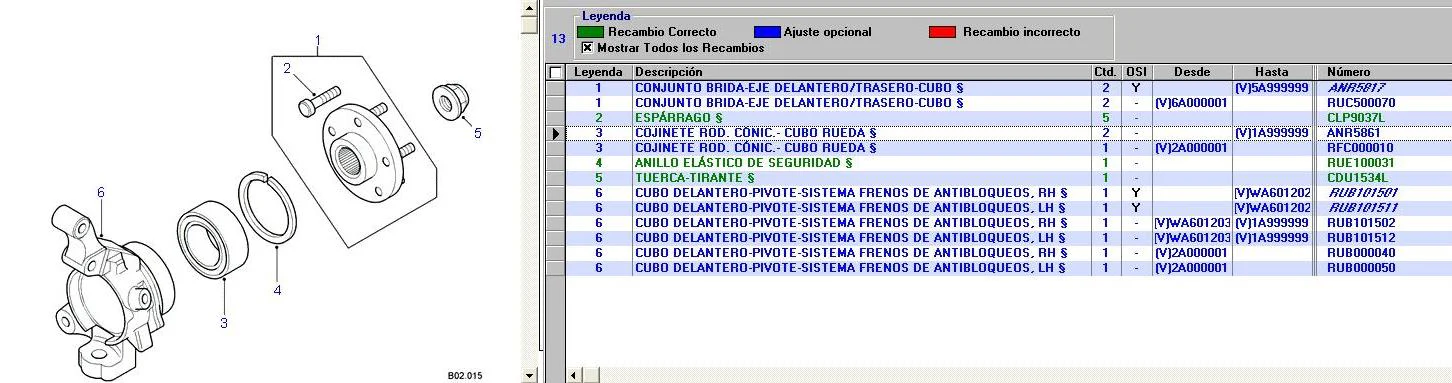Click the wheel stud bolt drawing
The width and height of the screenshot is (1452, 383).
319,100
